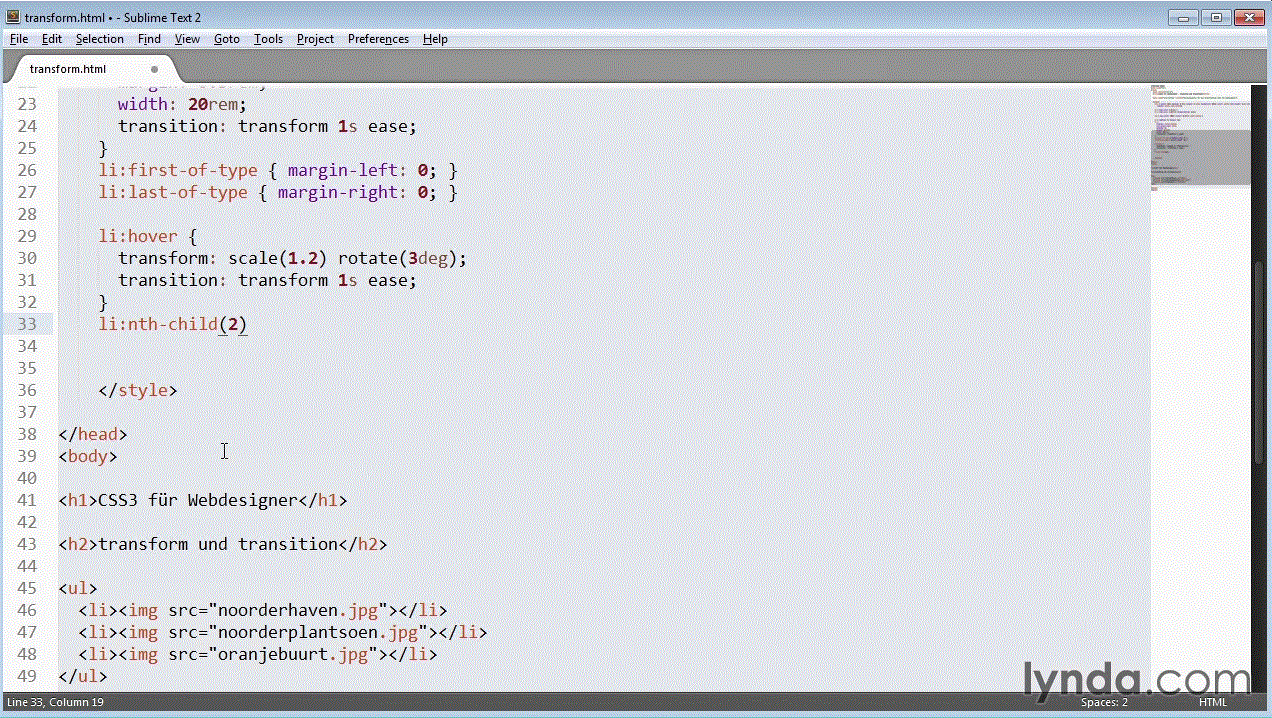Click line number 45 in gutter
Screen dimensions: 1272x718
click(x=27, y=588)
